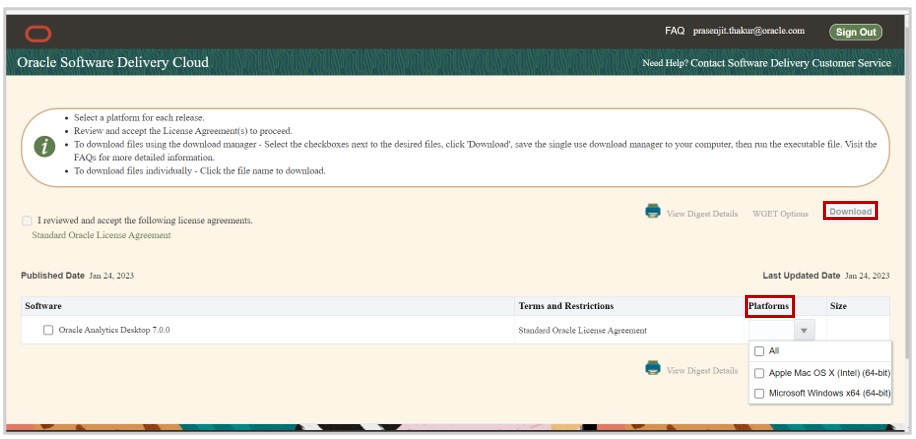Viewport: 916px width, 439px height.
Task: Open the Standard Oracle License Agreement link under the checkbox
Action: click(x=102, y=235)
